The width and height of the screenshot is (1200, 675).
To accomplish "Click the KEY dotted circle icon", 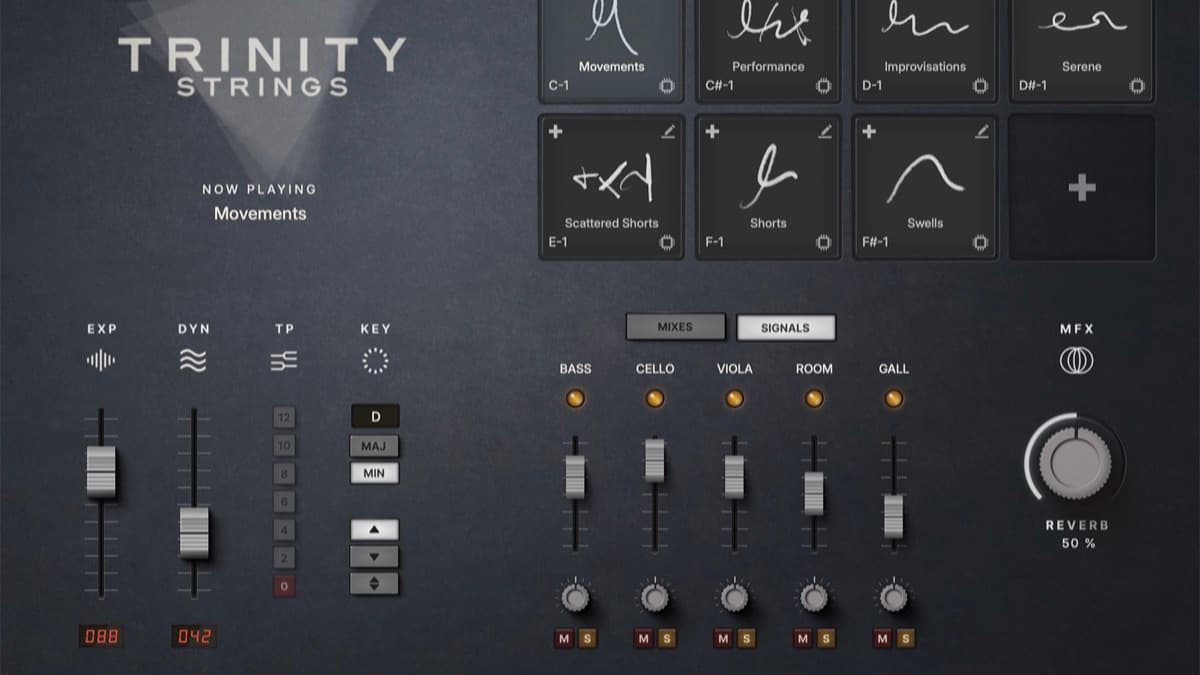I will [x=375, y=361].
